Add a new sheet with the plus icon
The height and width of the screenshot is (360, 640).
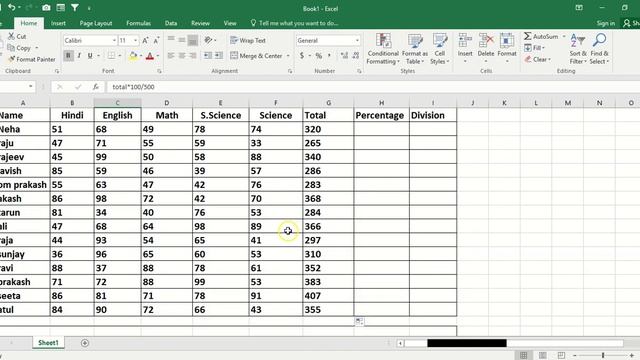point(84,343)
